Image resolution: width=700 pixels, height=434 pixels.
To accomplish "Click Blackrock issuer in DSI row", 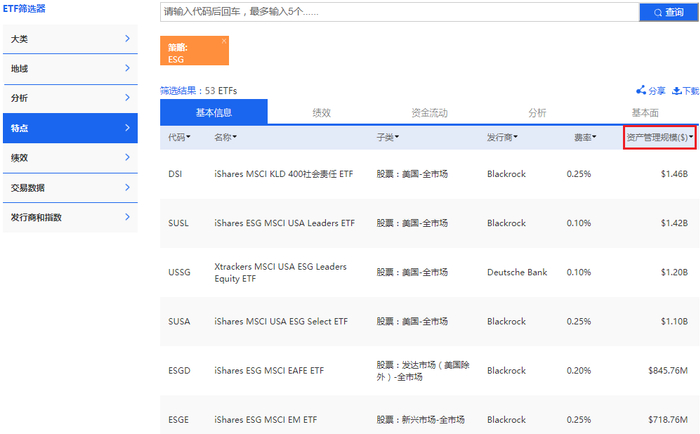I will pyautogui.click(x=506, y=174).
